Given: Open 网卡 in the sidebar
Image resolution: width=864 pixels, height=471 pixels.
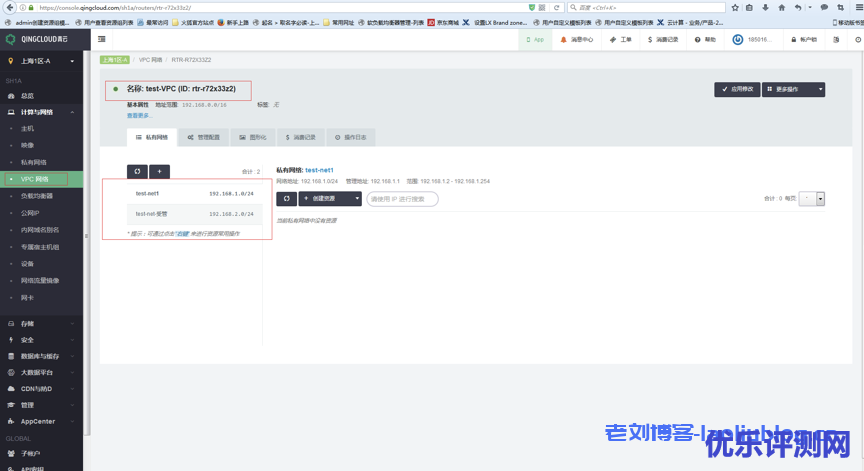Looking at the screenshot, I should tap(28, 297).
